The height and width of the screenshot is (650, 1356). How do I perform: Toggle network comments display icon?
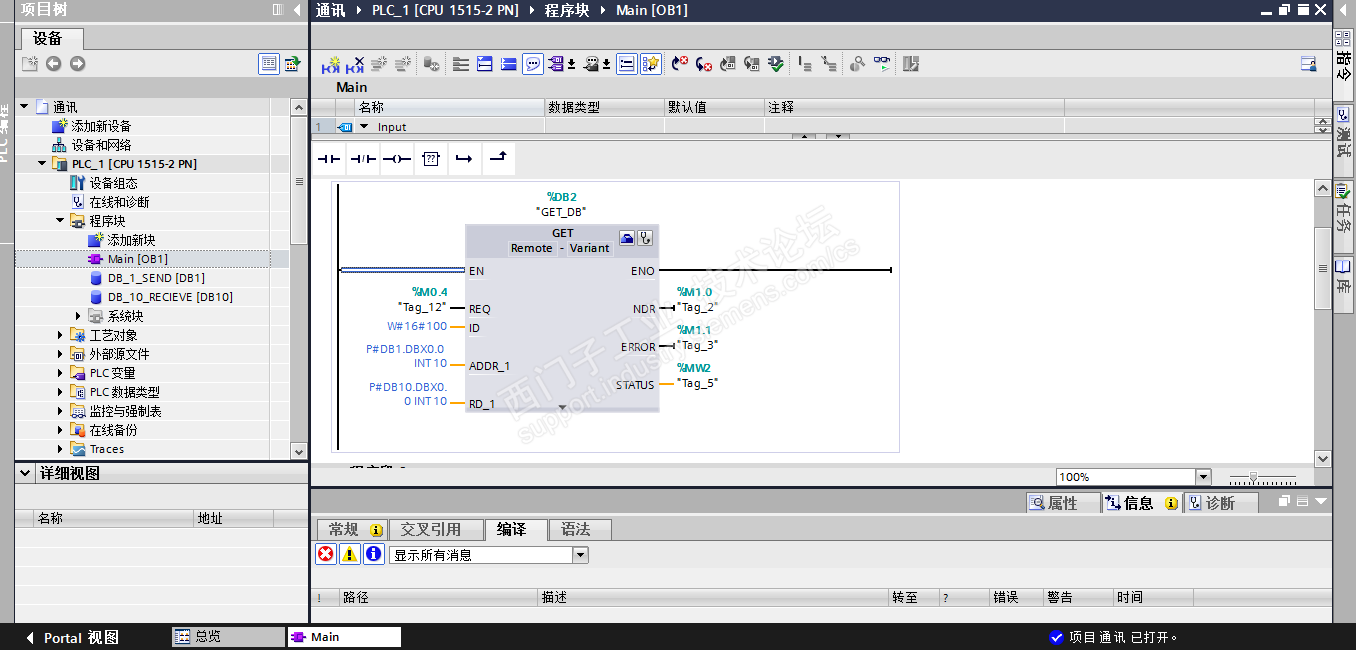coord(626,64)
